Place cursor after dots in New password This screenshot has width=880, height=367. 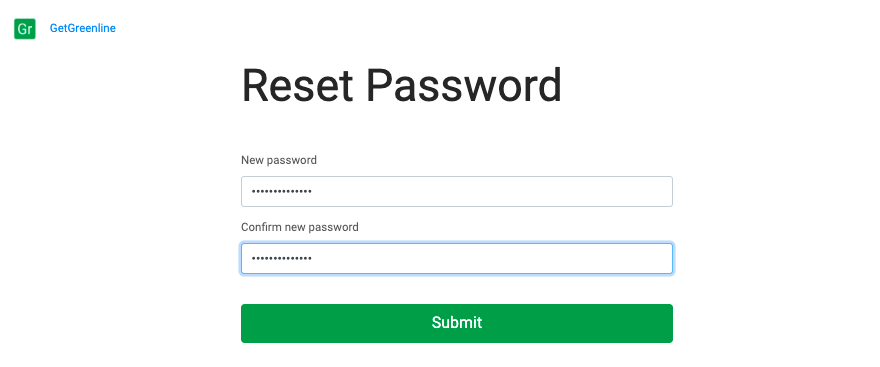tap(313, 191)
